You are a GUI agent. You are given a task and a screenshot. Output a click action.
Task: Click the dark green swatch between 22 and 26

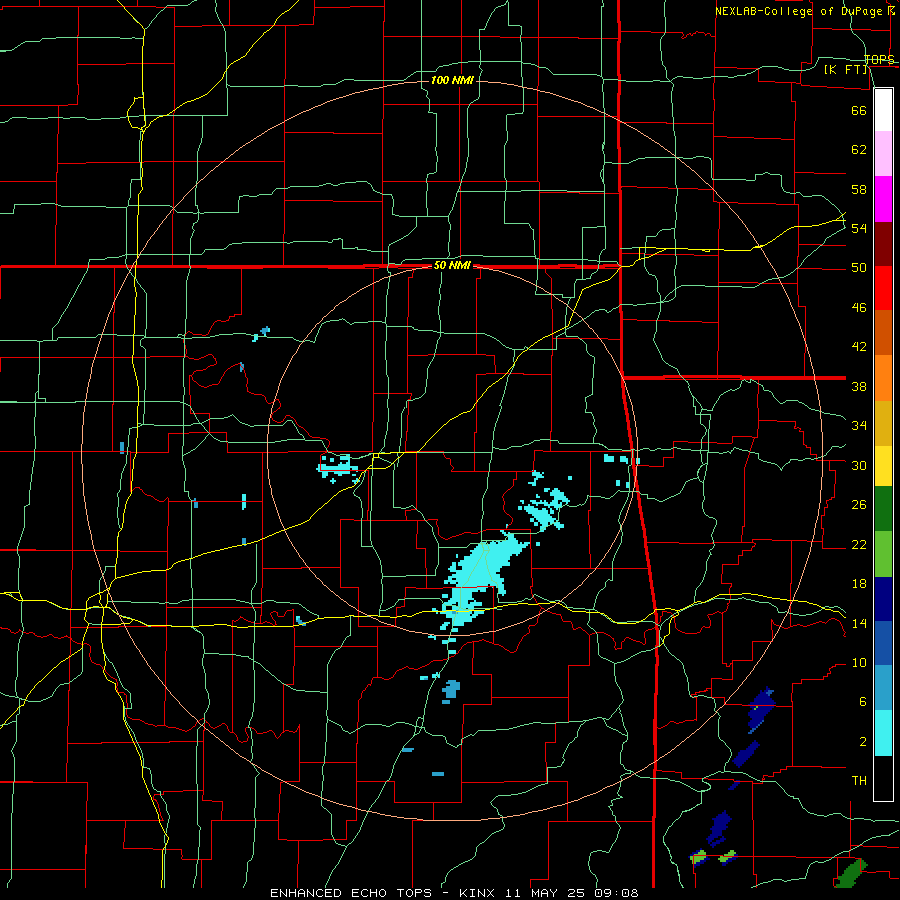pos(883,509)
